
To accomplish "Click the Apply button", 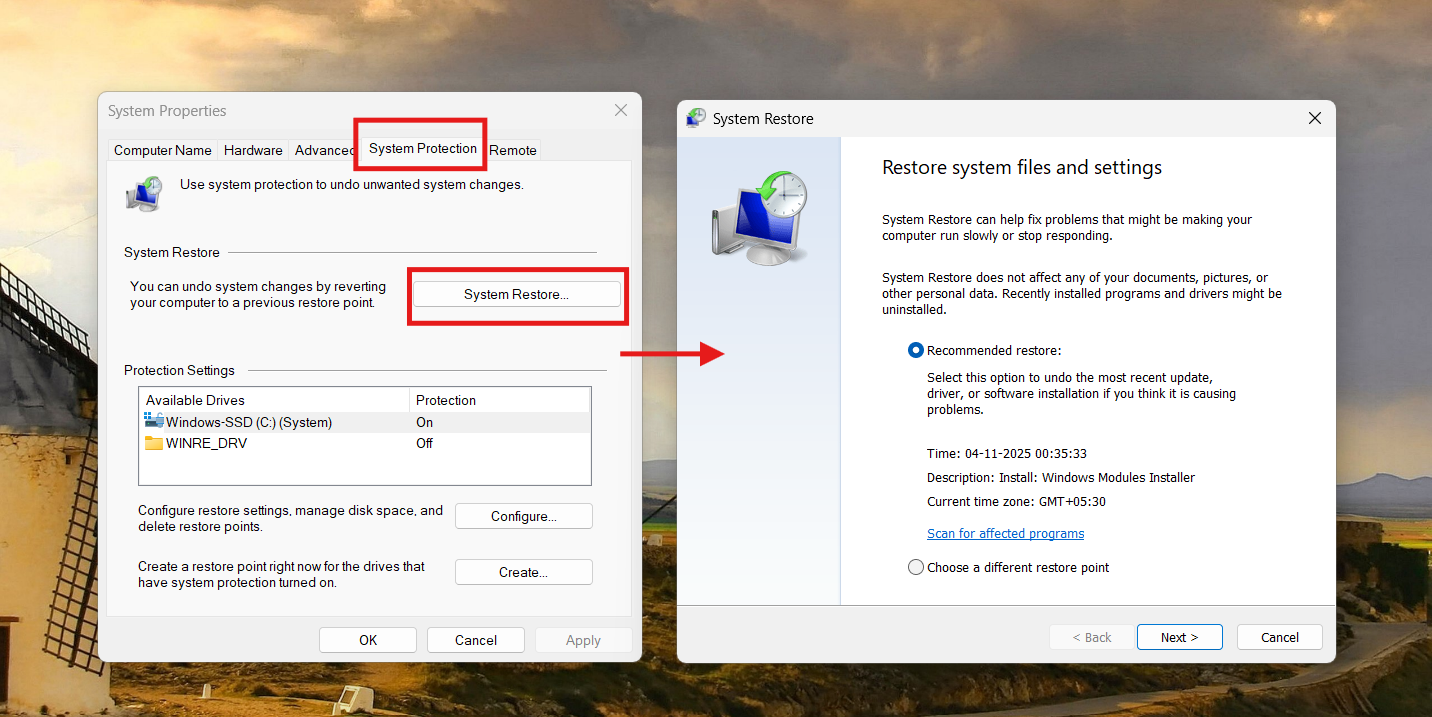I will coord(583,639).
